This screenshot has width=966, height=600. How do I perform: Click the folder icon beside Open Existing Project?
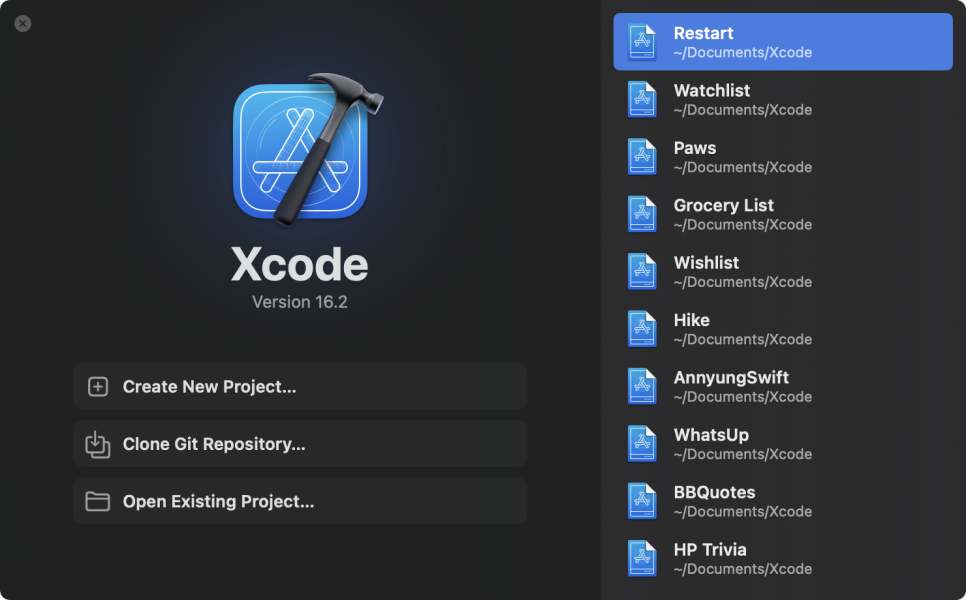[x=97, y=501]
